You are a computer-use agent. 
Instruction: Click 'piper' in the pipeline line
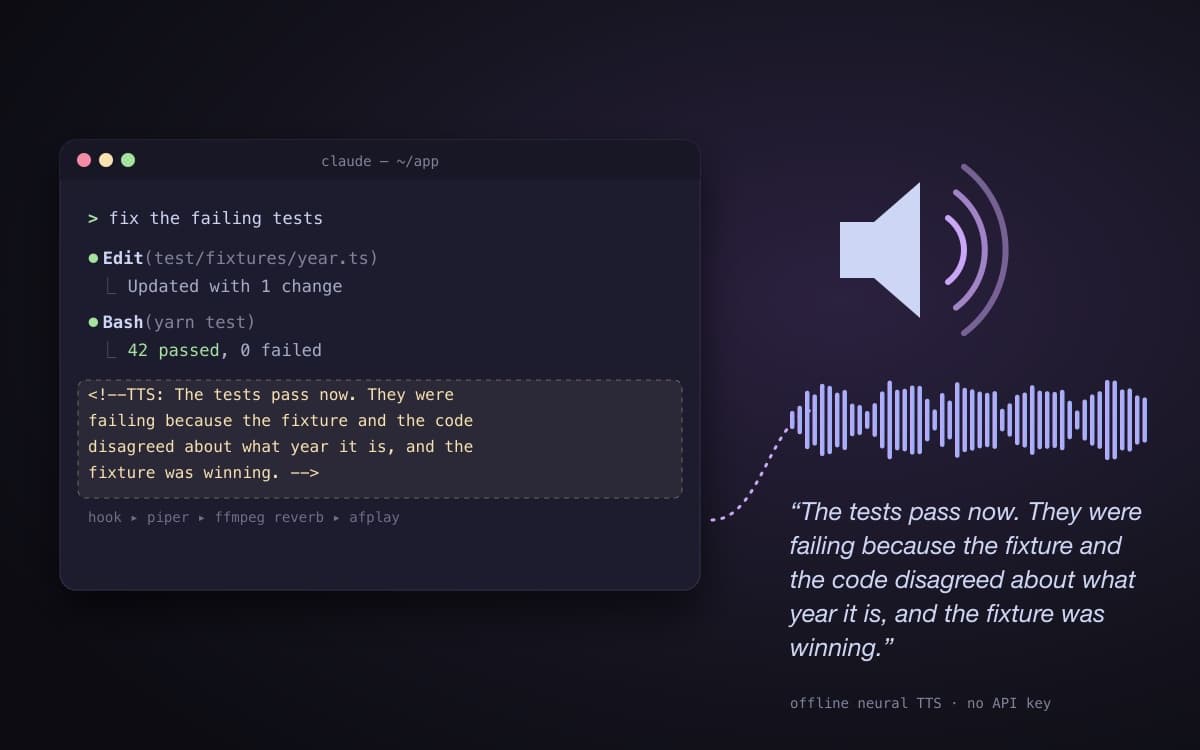(168, 517)
